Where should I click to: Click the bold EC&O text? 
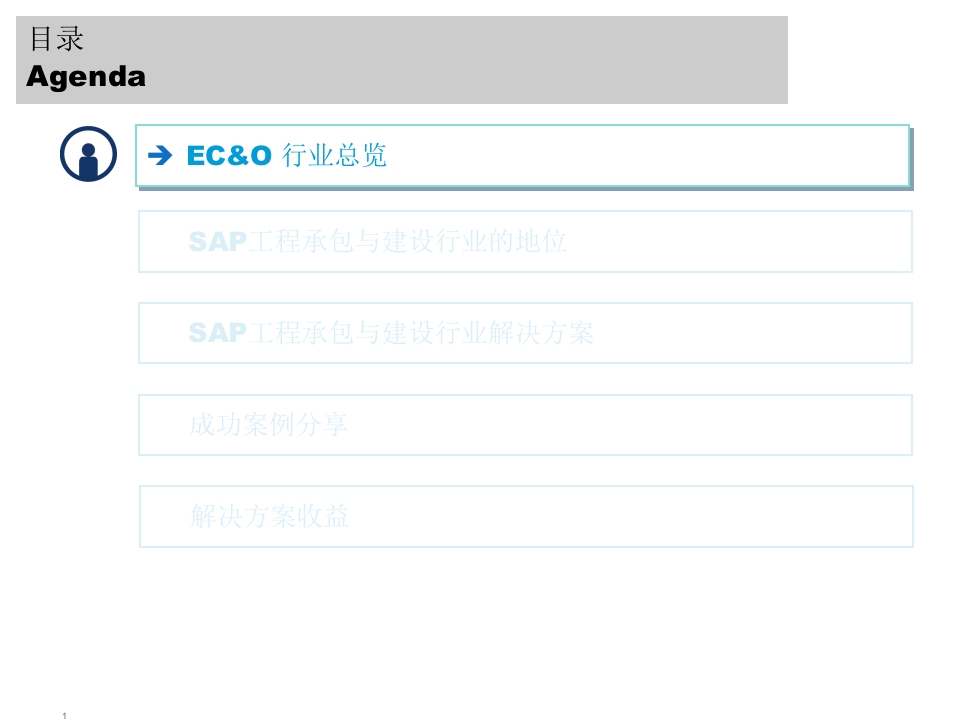click(229, 156)
